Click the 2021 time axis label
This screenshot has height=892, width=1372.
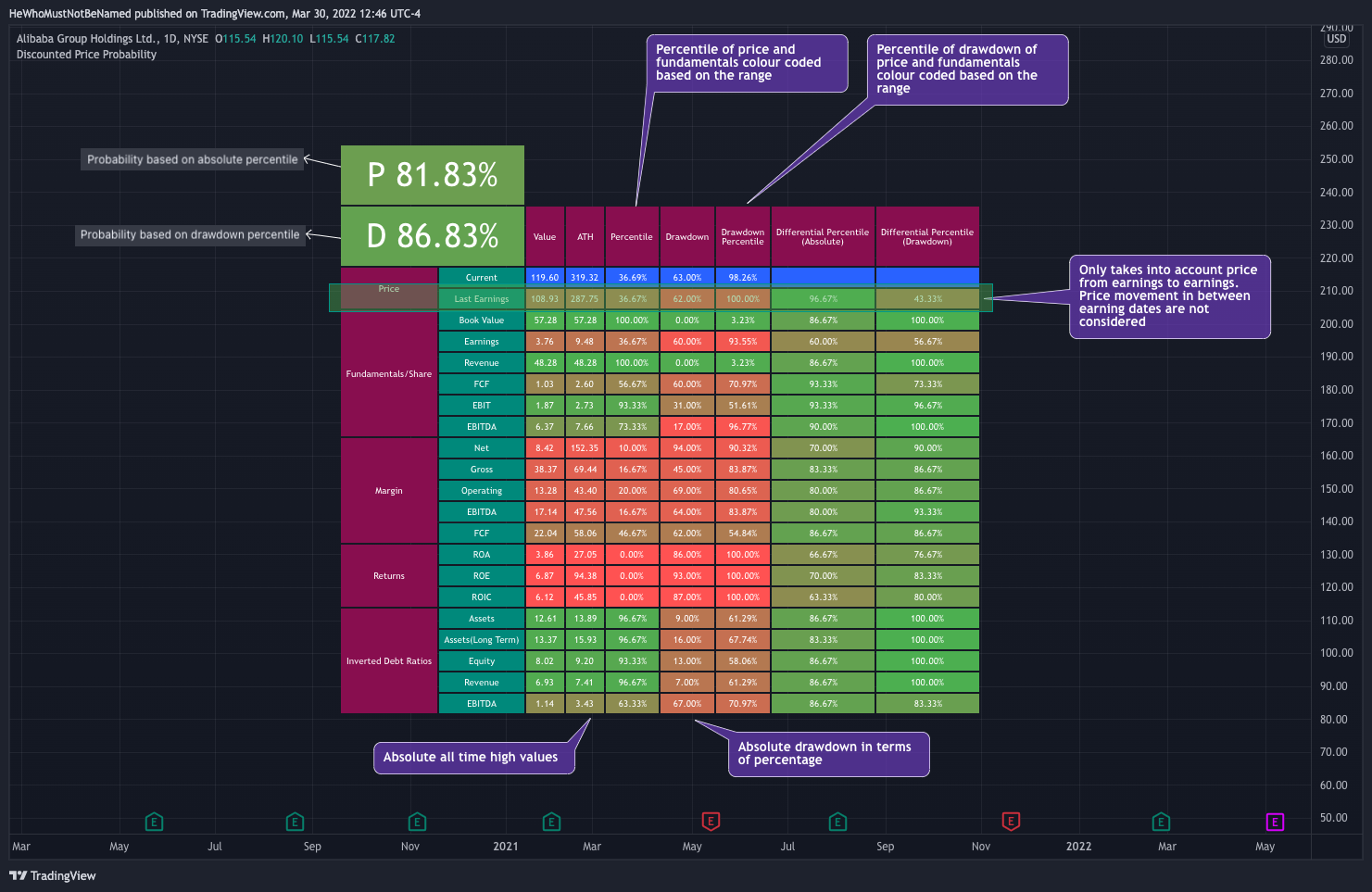tap(506, 847)
